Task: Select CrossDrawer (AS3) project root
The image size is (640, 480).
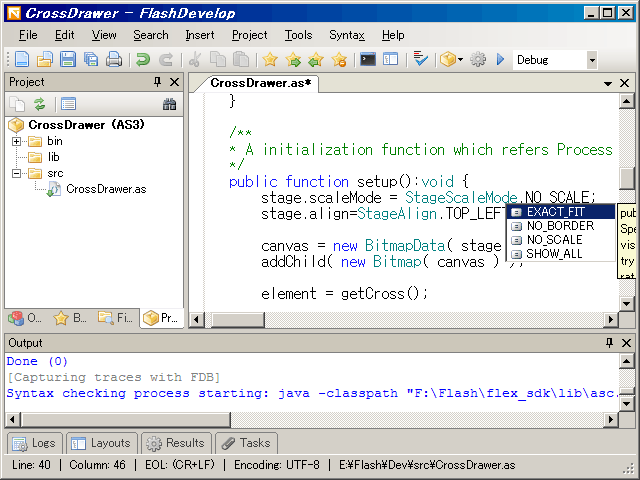Action: coord(86,124)
